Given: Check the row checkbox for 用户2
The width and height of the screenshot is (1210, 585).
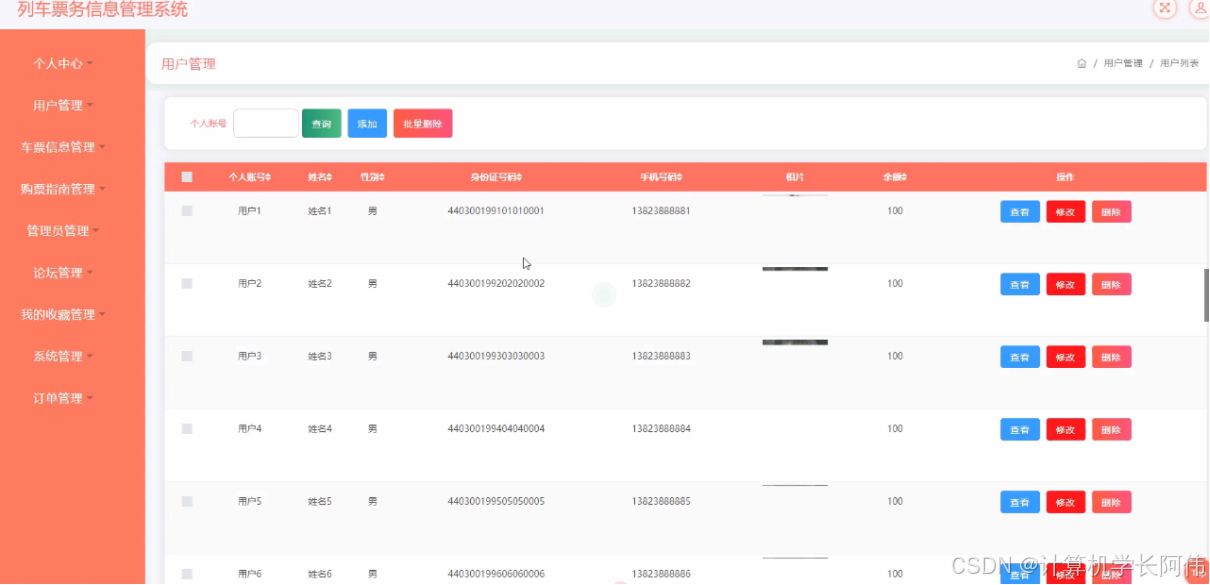Looking at the screenshot, I should [187, 284].
